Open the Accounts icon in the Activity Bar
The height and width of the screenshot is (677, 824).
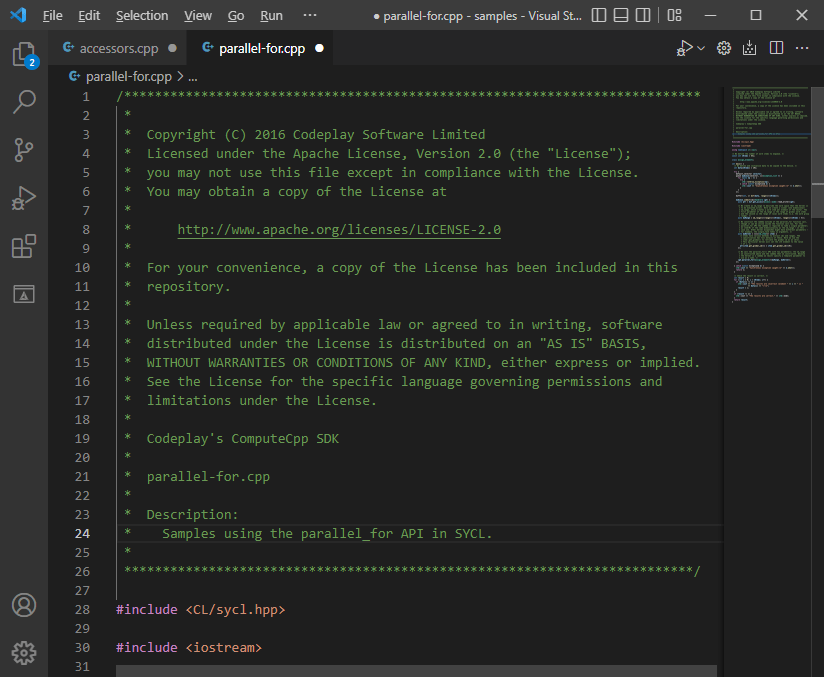[x=24, y=605]
